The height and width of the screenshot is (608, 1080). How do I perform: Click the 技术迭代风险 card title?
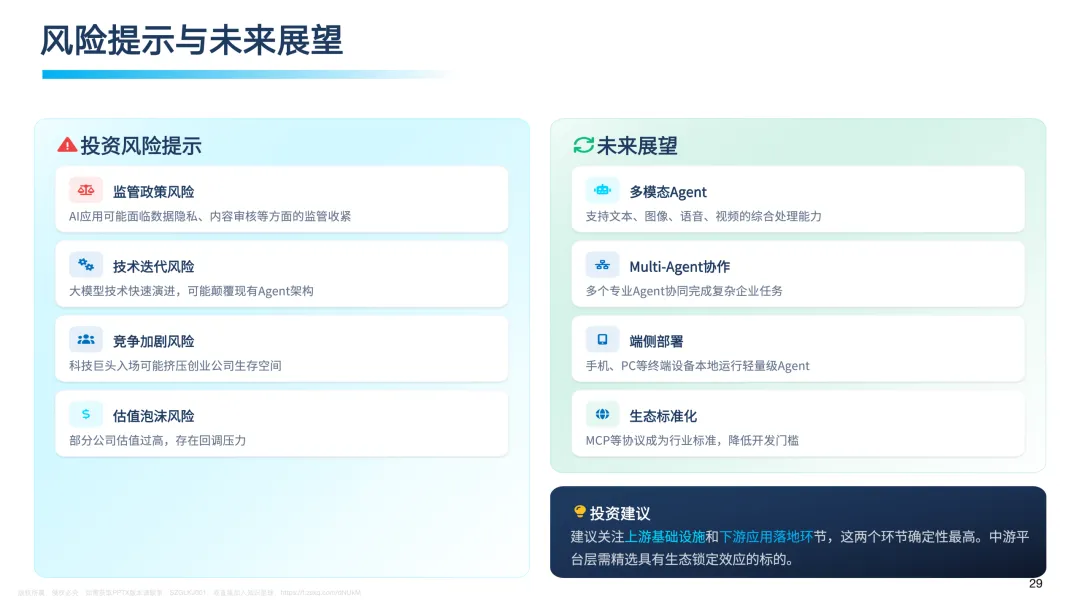tap(154, 266)
